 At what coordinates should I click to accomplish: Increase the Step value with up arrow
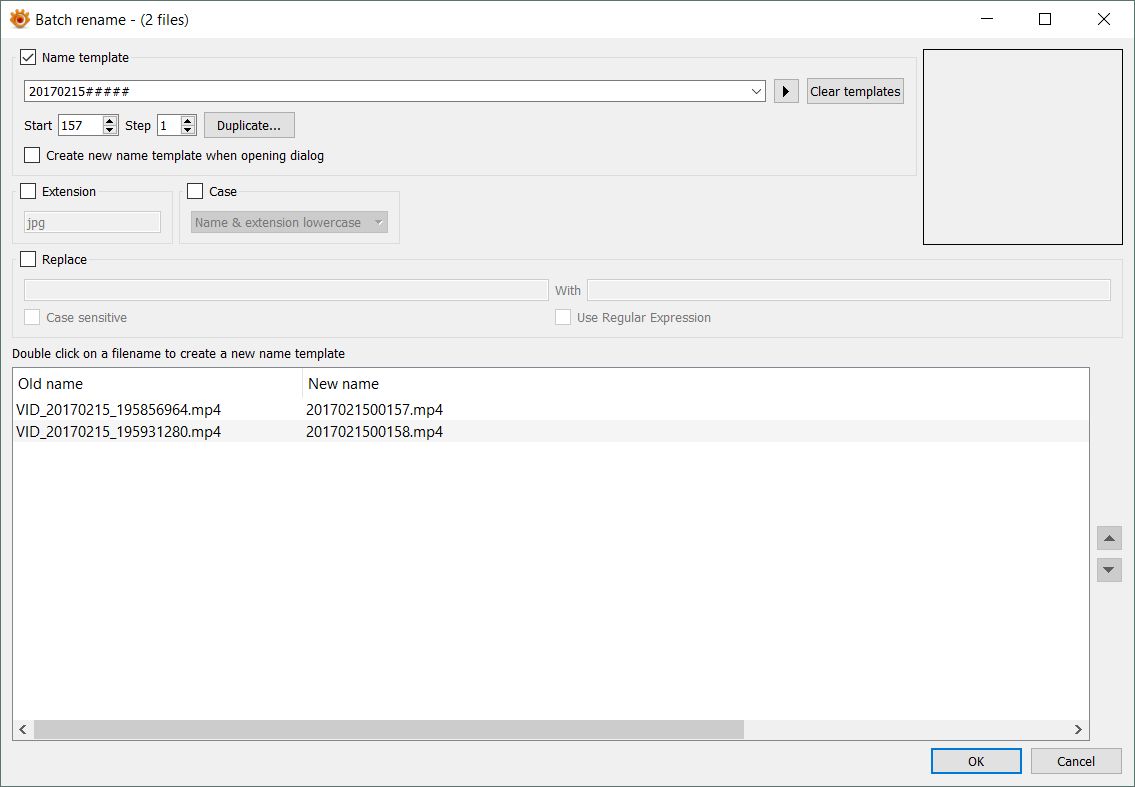click(x=187, y=120)
